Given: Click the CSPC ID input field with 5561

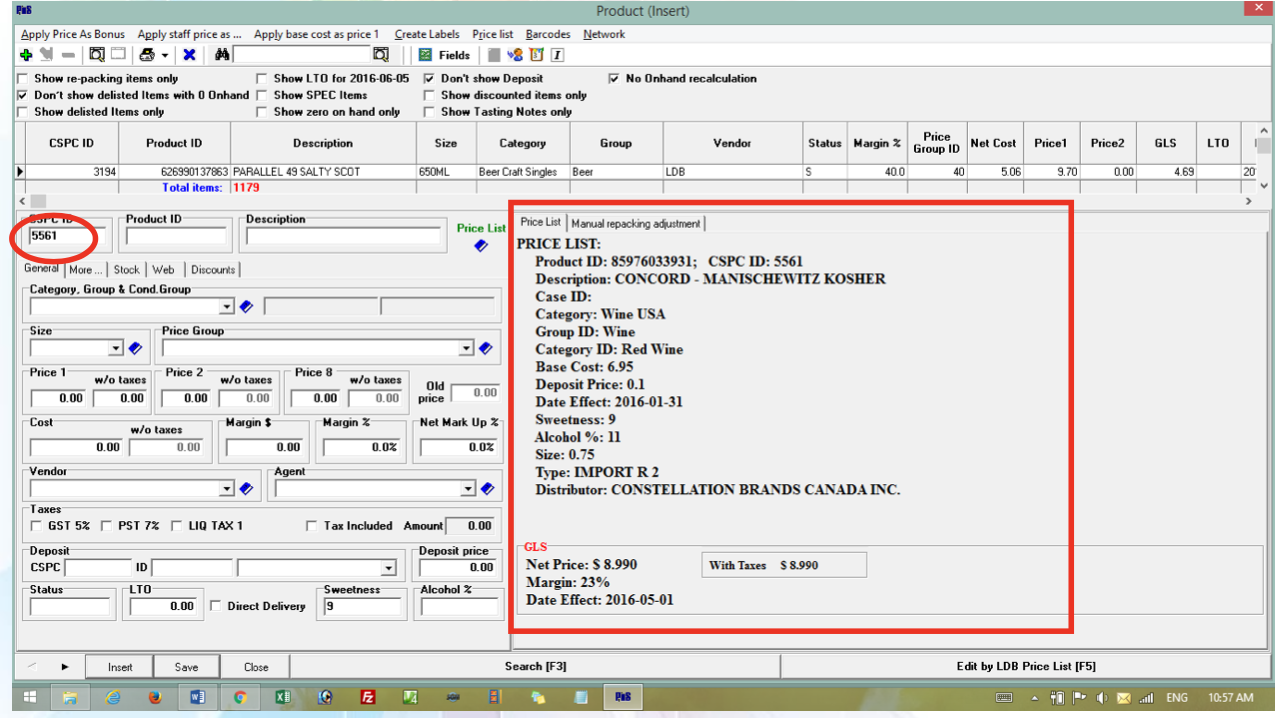Looking at the screenshot, I should (x=66, y=237).
